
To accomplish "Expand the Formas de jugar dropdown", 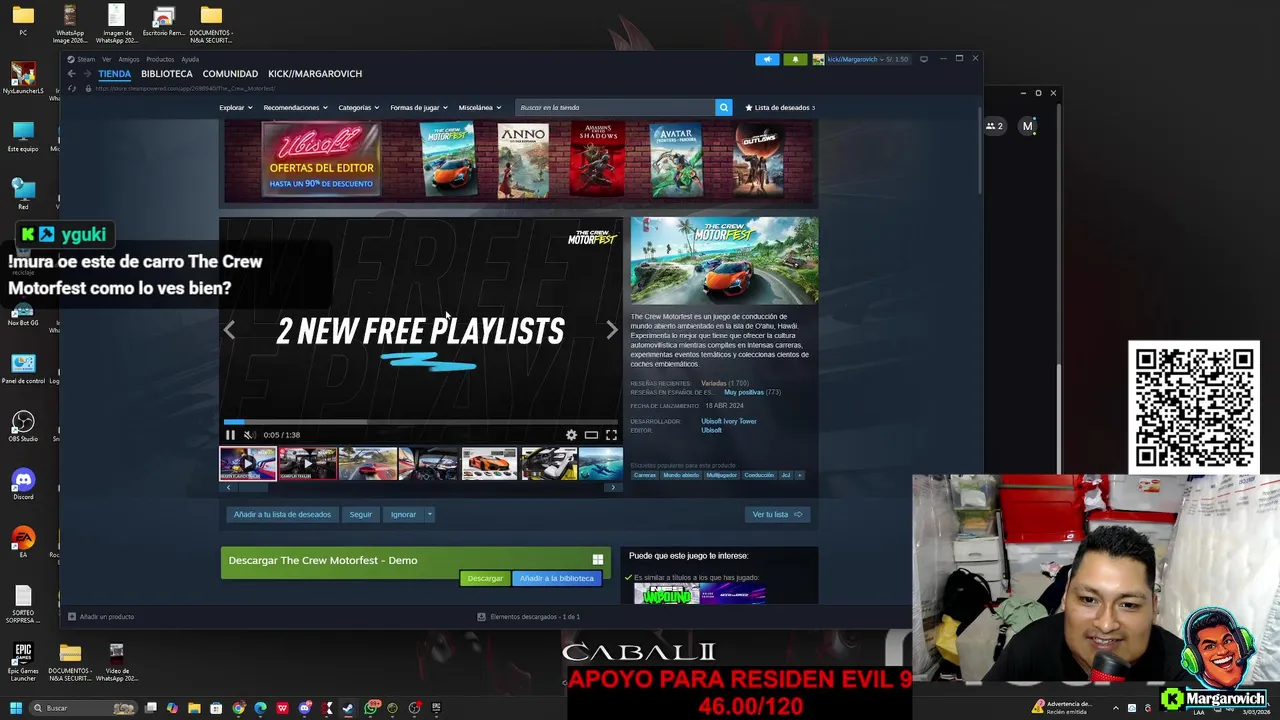I will tap(418, 107).
